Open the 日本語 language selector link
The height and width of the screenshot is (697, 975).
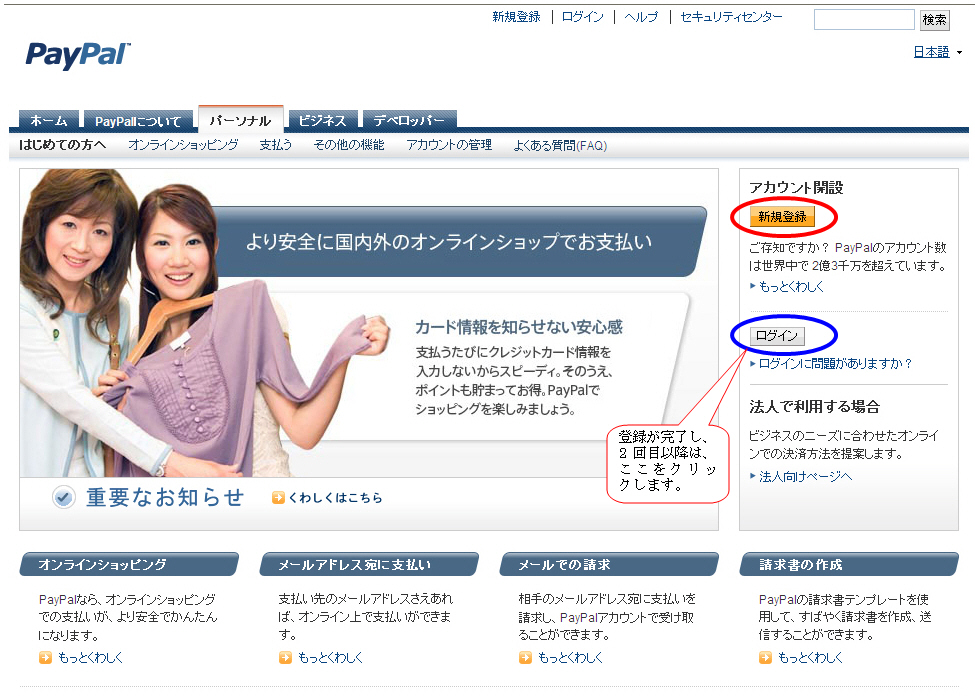pos(931,52)
